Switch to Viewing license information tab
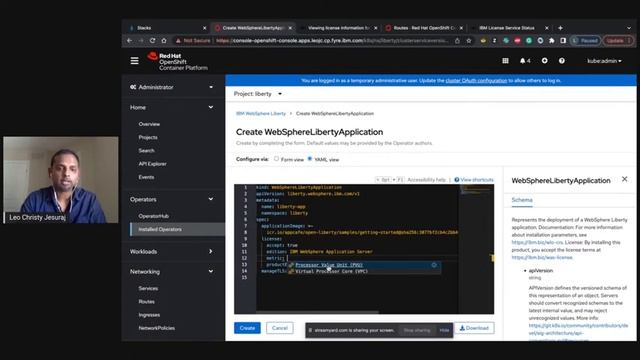 337,28
